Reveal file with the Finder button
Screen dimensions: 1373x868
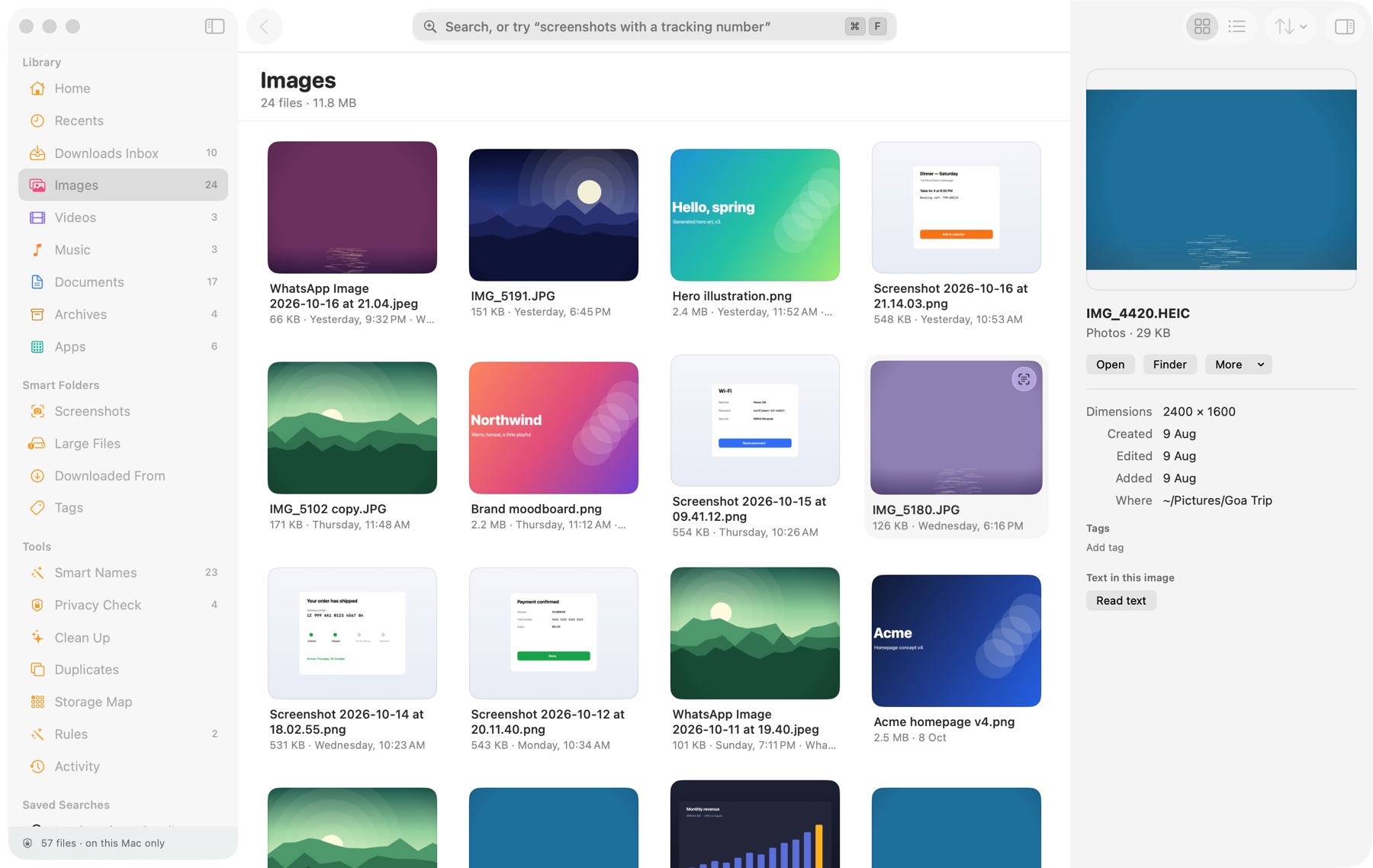click(x=1169, y=365)
